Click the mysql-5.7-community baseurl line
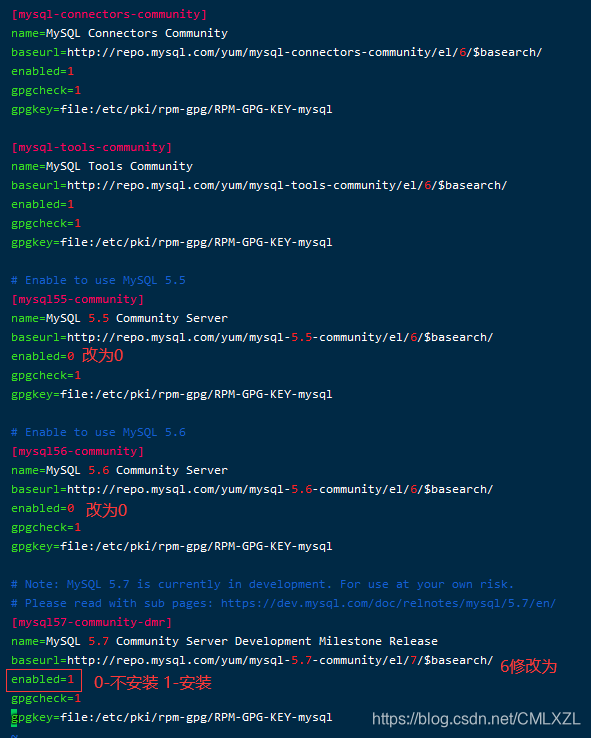Viewport: 591px width, 738px height. [x=252, y=660]
